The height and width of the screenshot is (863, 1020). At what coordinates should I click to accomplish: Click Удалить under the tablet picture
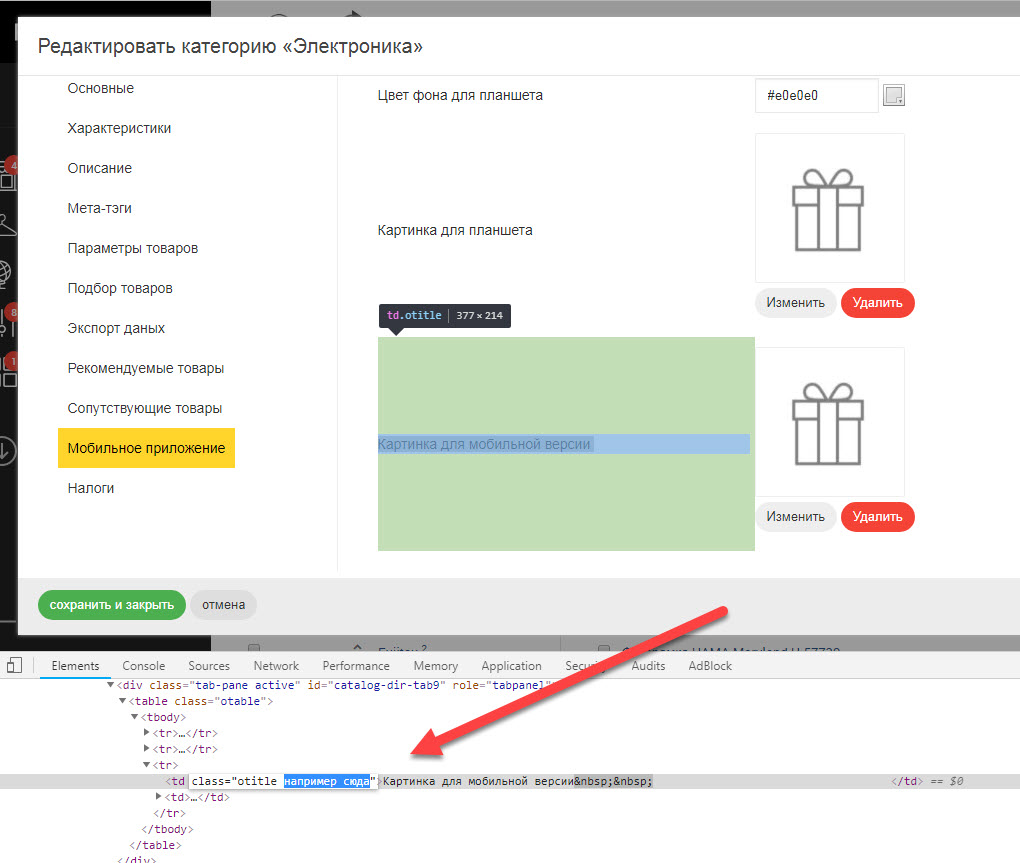point(877,303)
